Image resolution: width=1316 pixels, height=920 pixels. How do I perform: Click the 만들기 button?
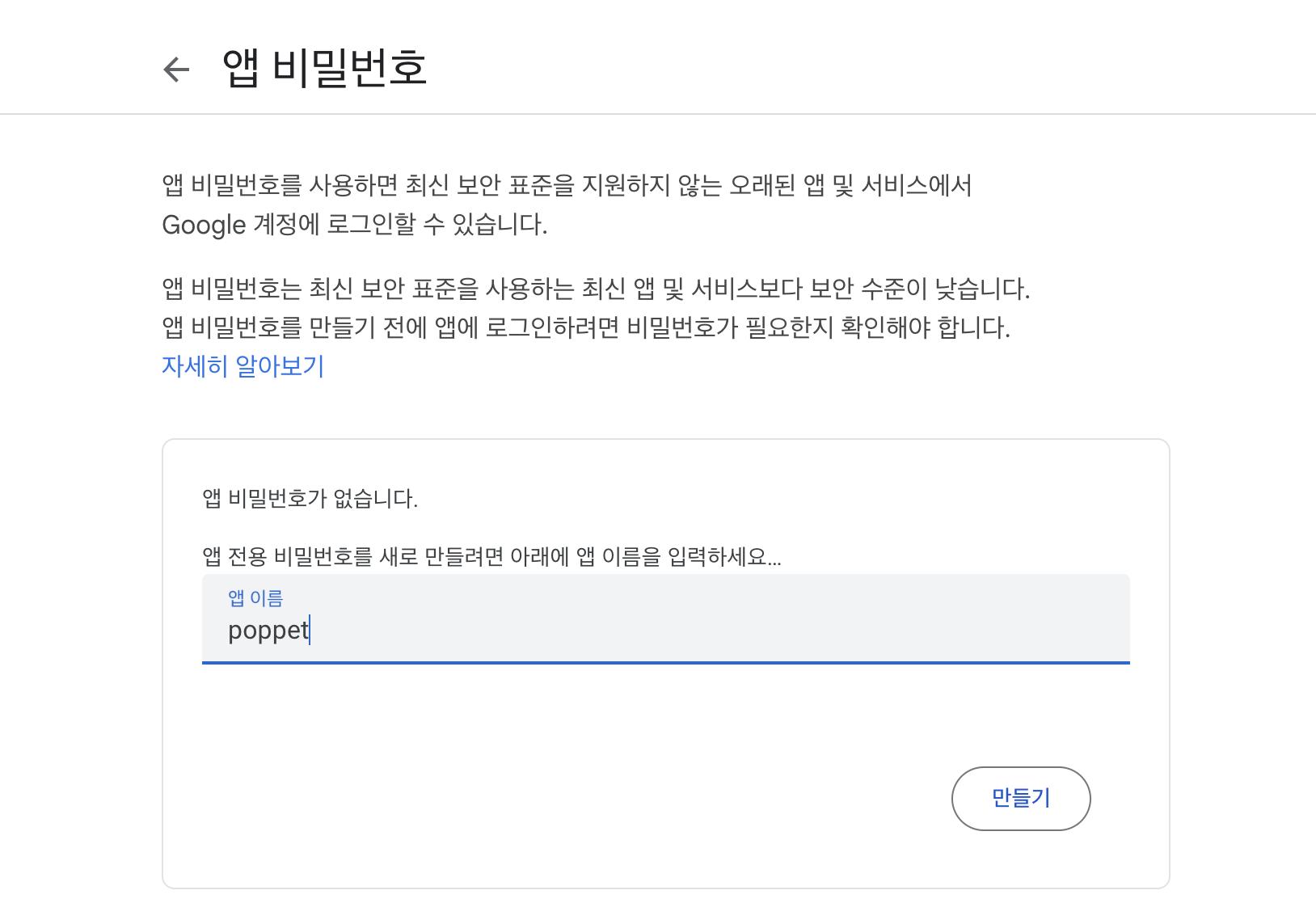1021,798
